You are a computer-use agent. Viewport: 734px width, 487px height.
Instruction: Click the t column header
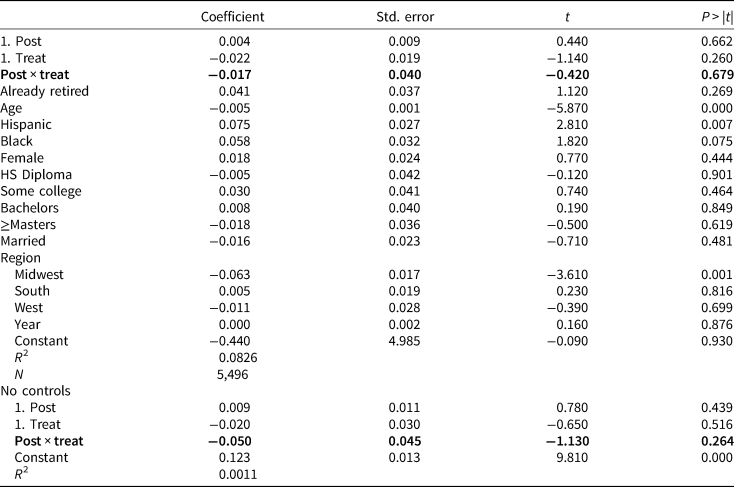coord(567,17)
